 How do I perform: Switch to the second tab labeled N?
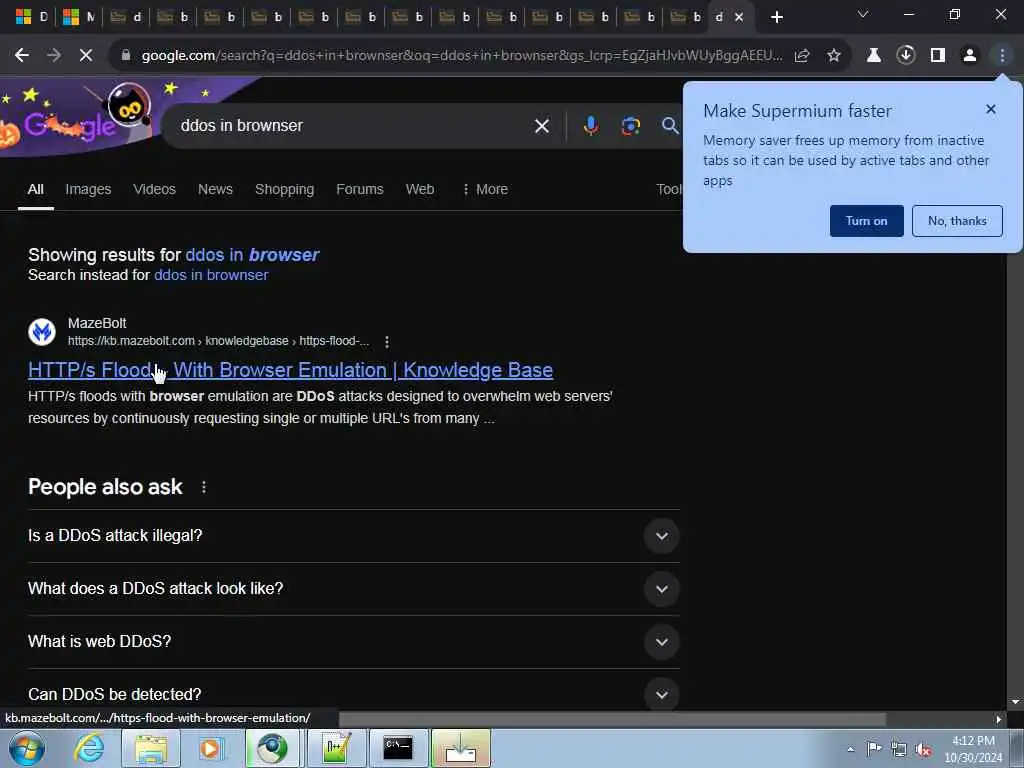pyautogui.click(x=79, y=17)
